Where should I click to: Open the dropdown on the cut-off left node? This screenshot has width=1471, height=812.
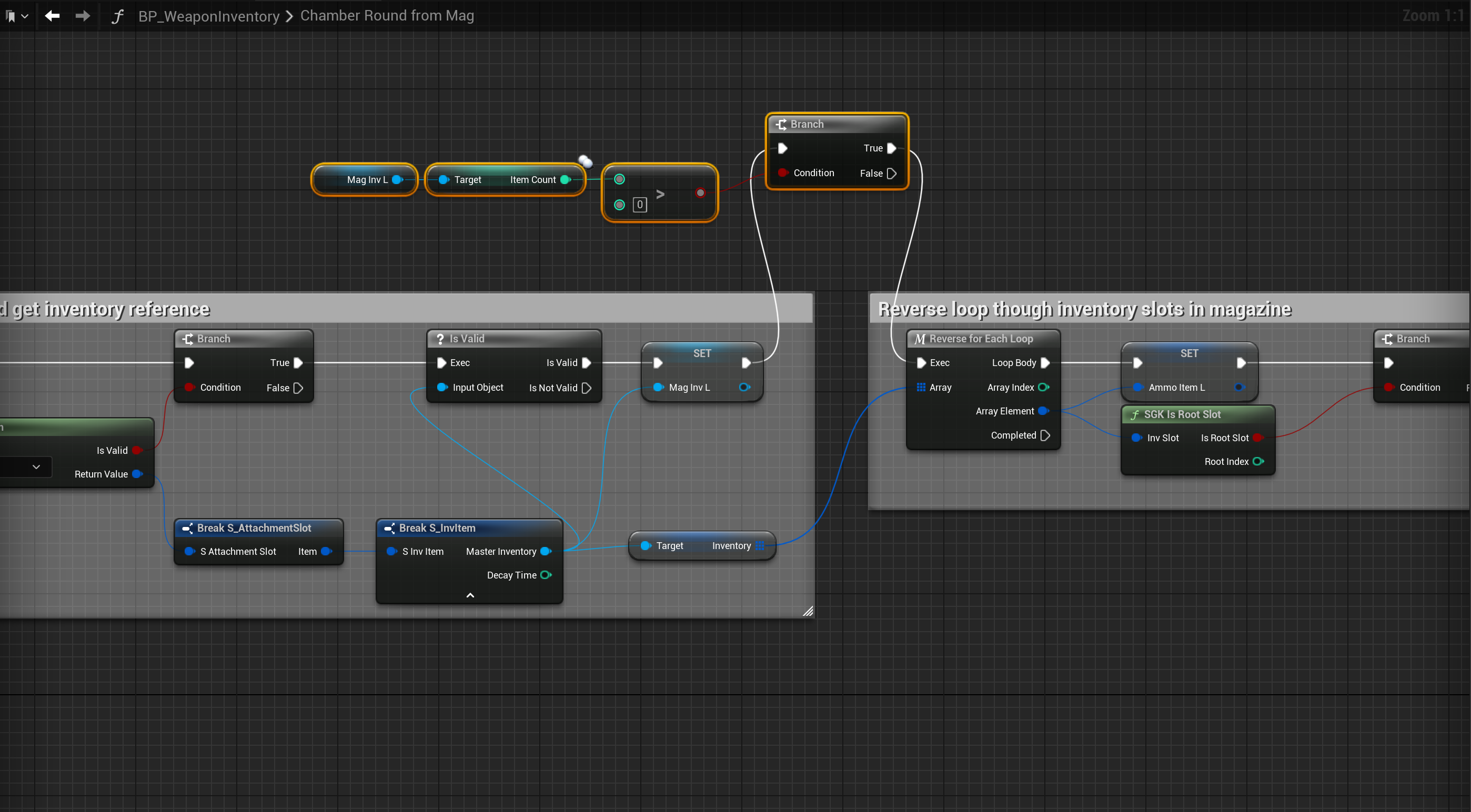pos(36,467)
